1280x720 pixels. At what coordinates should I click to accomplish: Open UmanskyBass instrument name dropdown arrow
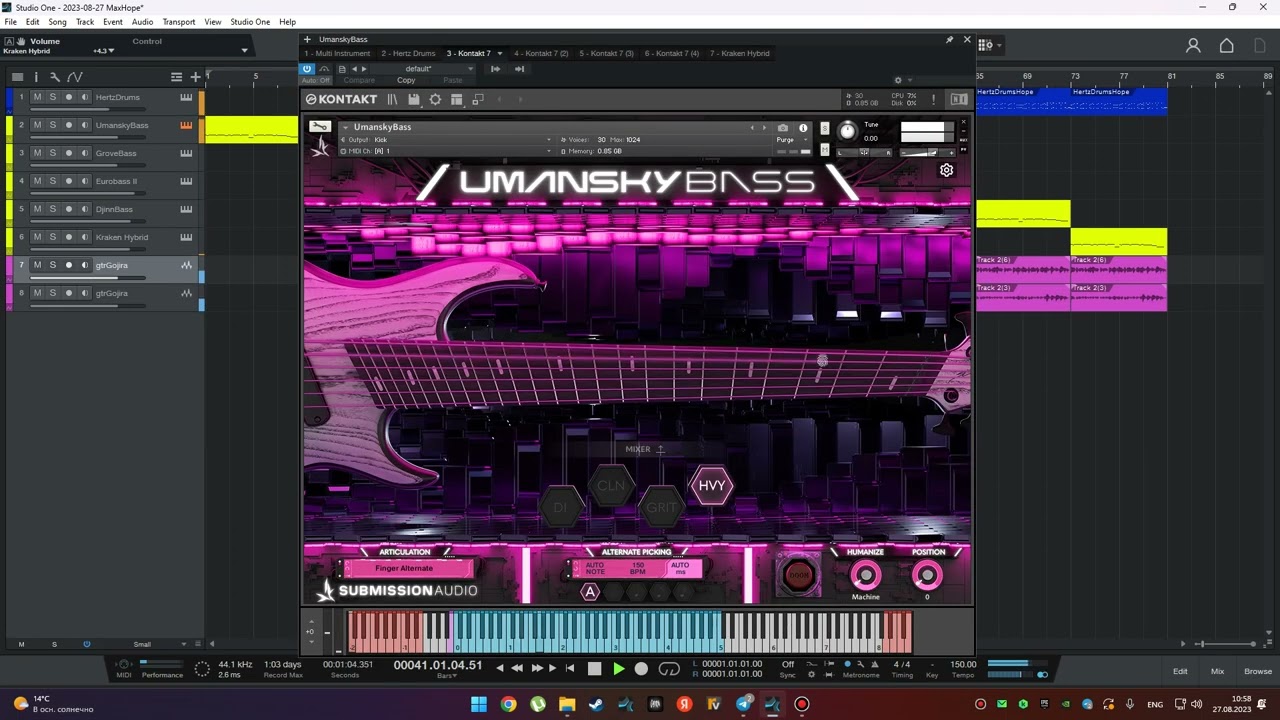[345, 127]
